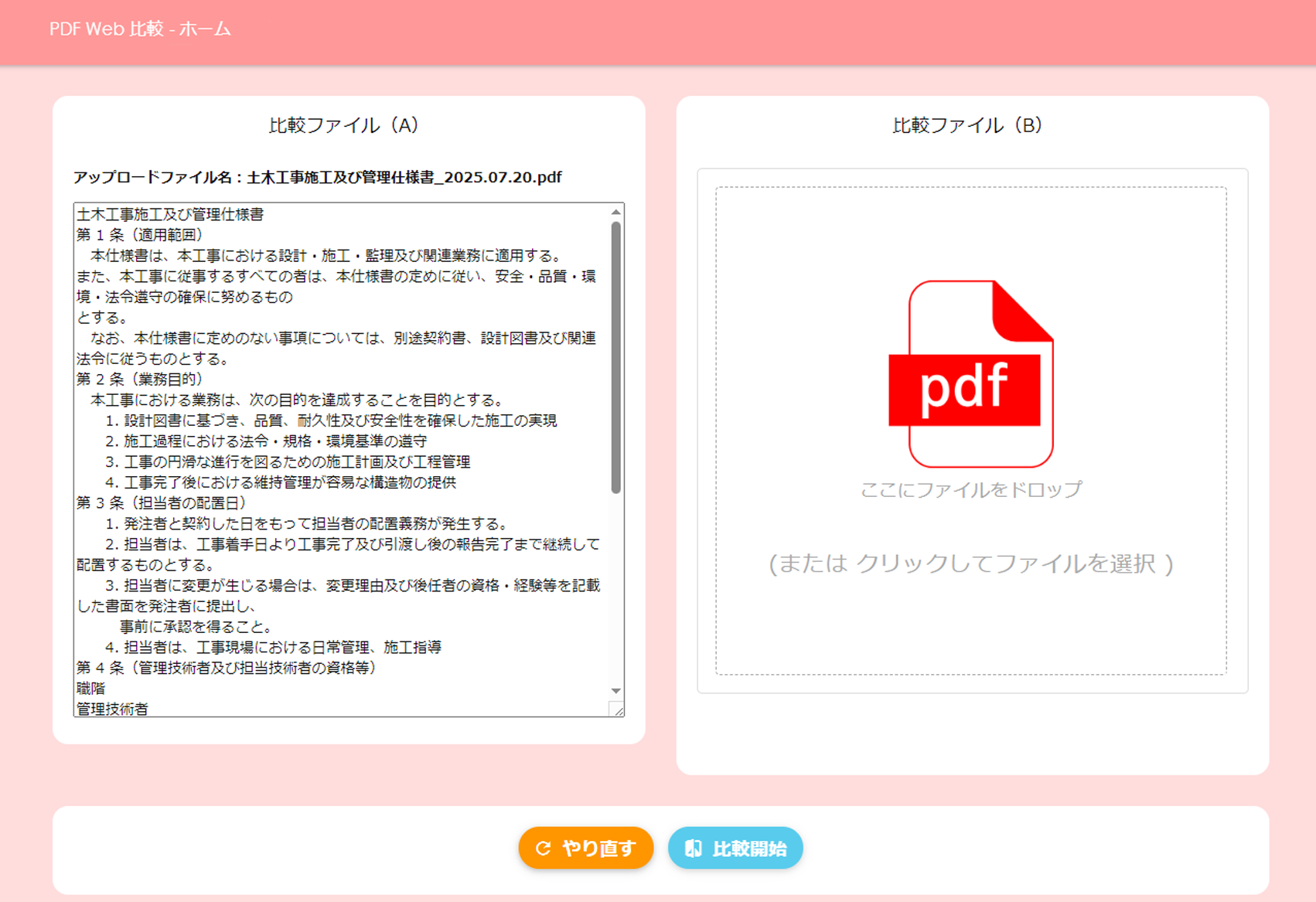Click the text area's vertical scrollbar thumb

click(616, 356)
